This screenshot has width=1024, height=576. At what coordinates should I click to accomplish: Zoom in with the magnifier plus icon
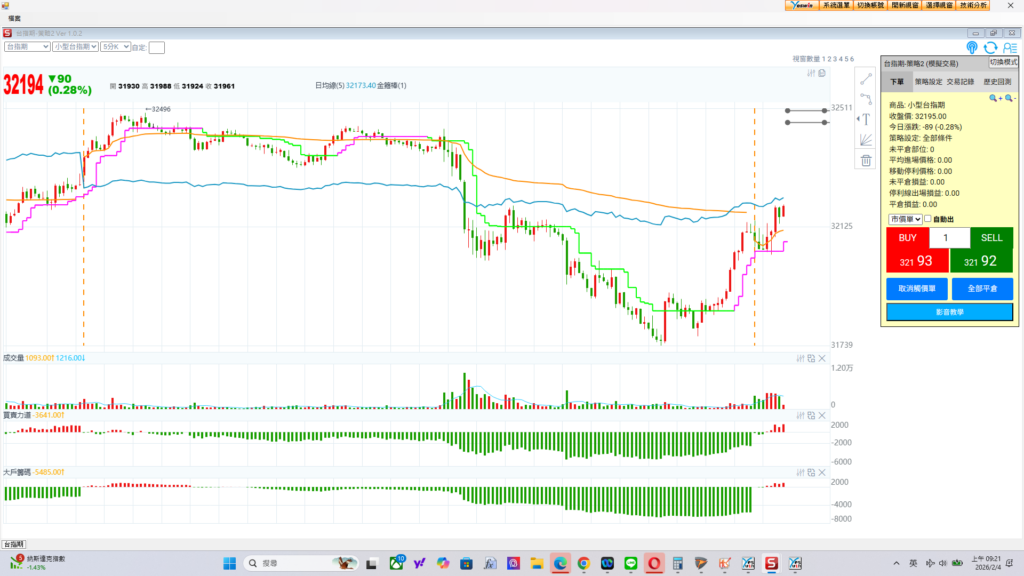tap(994, 98)
